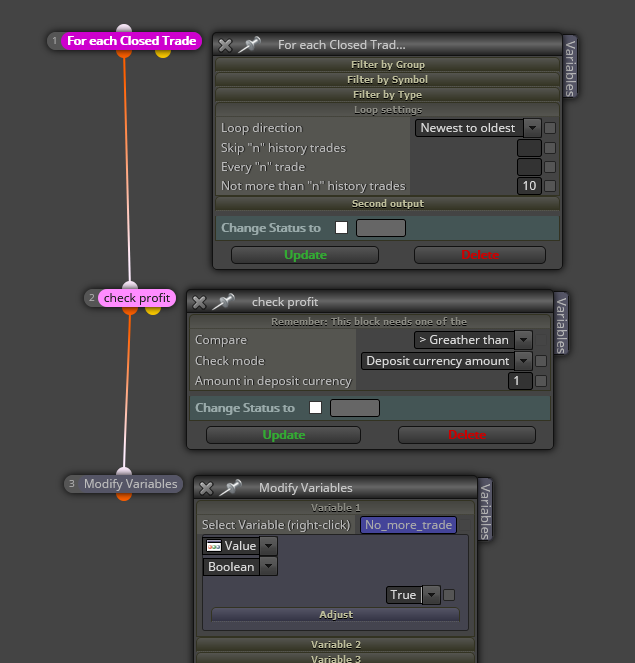Expand the Variable 2 section
This screenshot has height=663, width=635.
[336, 644]
